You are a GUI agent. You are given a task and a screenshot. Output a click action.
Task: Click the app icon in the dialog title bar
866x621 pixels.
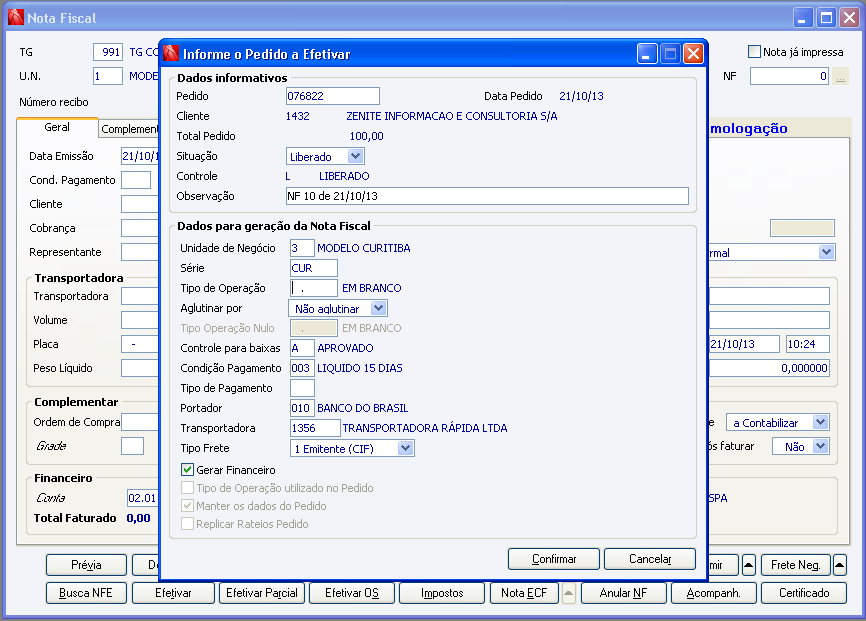171,54
